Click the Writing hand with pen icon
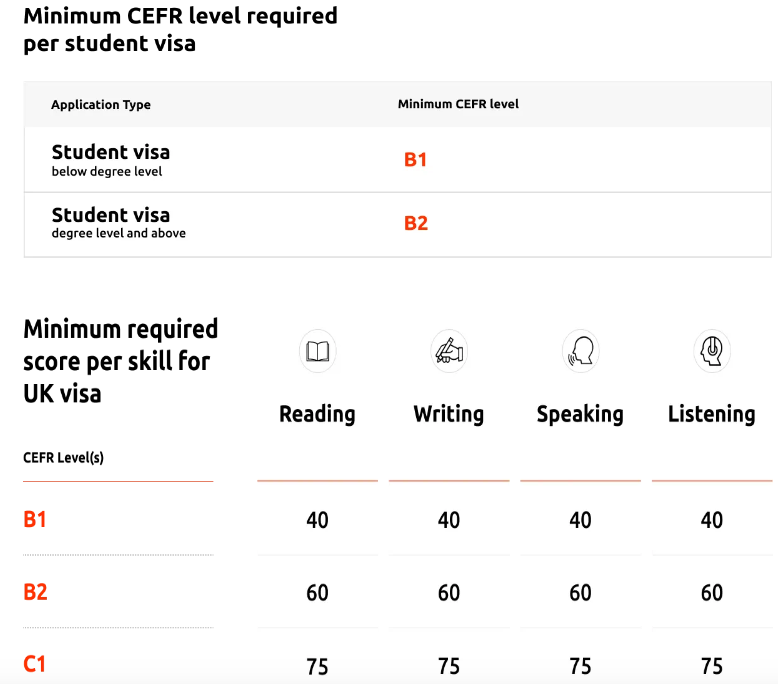The image size is (778, 684). (x=449, y=352)
